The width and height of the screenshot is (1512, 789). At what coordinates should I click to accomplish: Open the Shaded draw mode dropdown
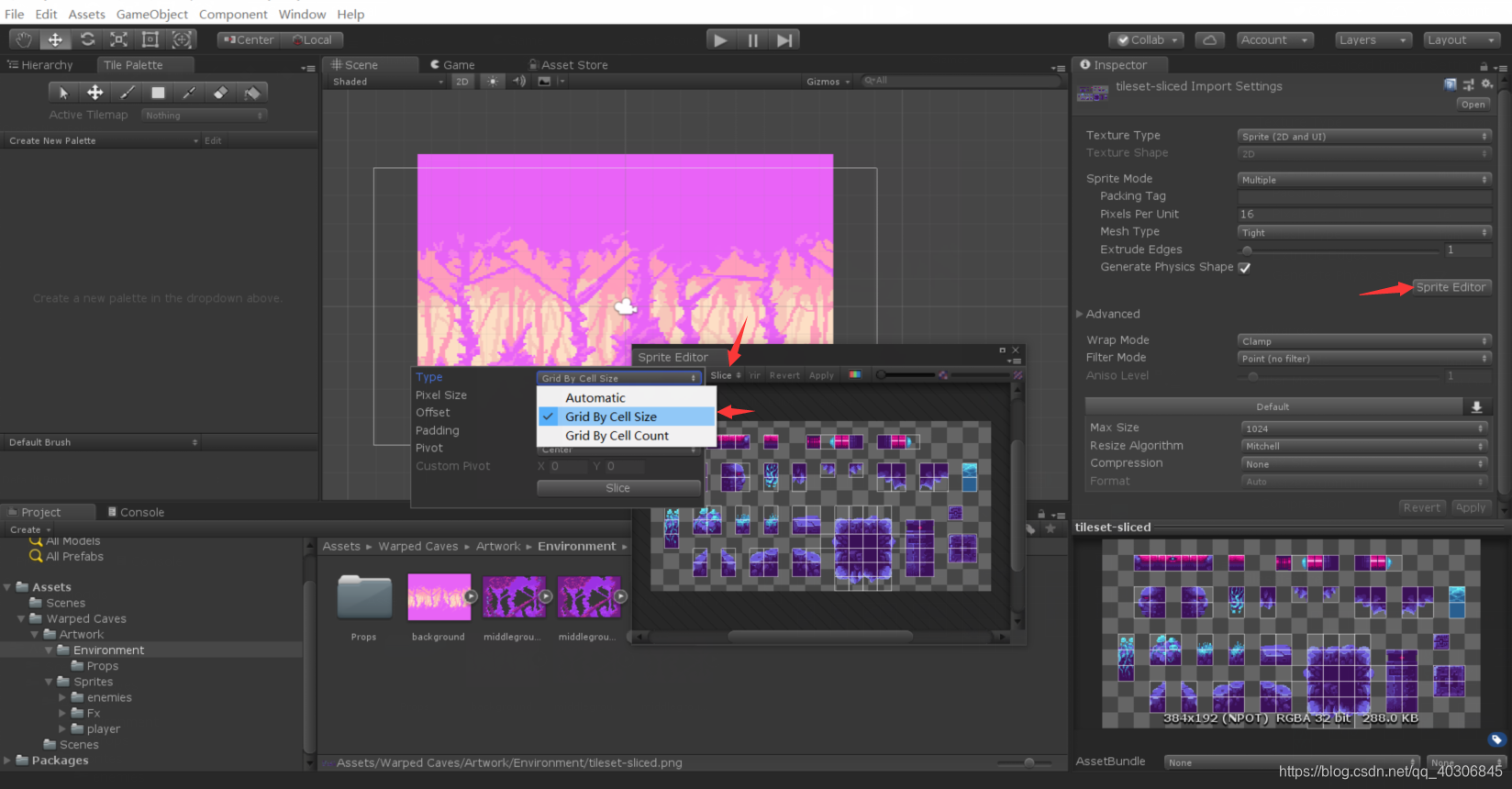[387, 82]
